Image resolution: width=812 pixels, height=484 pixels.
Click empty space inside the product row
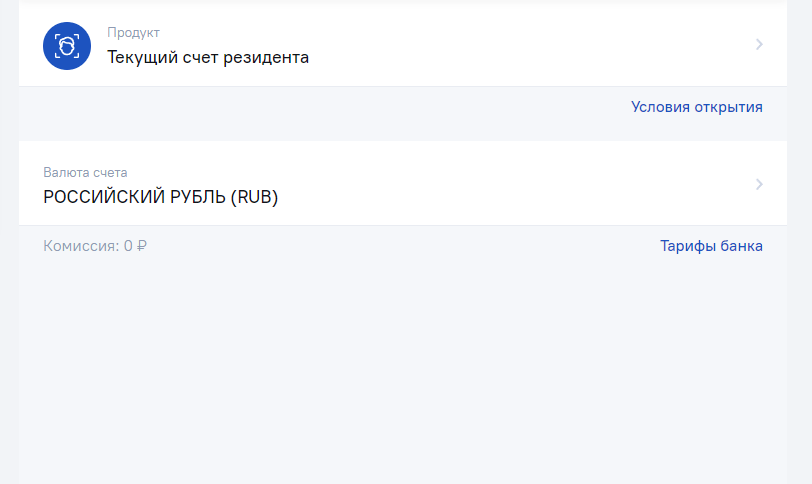coord(518,46)
